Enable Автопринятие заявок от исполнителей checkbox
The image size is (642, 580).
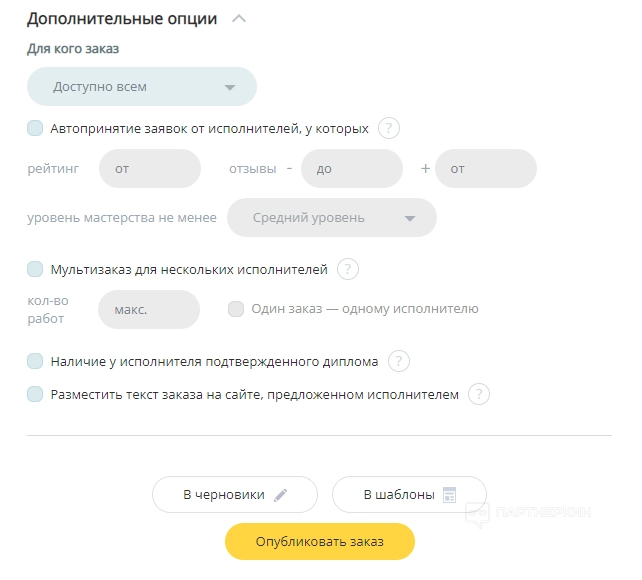(35, 128)
